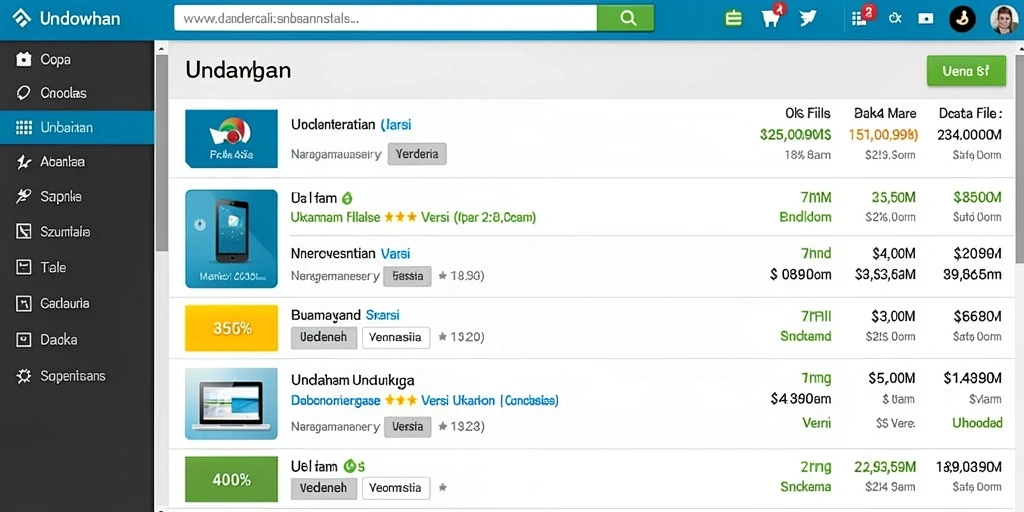The width and height of the screenshot is (1024, 512).
Task: Open Sapnke in the sidebar
Action: (x=77, y=196)
